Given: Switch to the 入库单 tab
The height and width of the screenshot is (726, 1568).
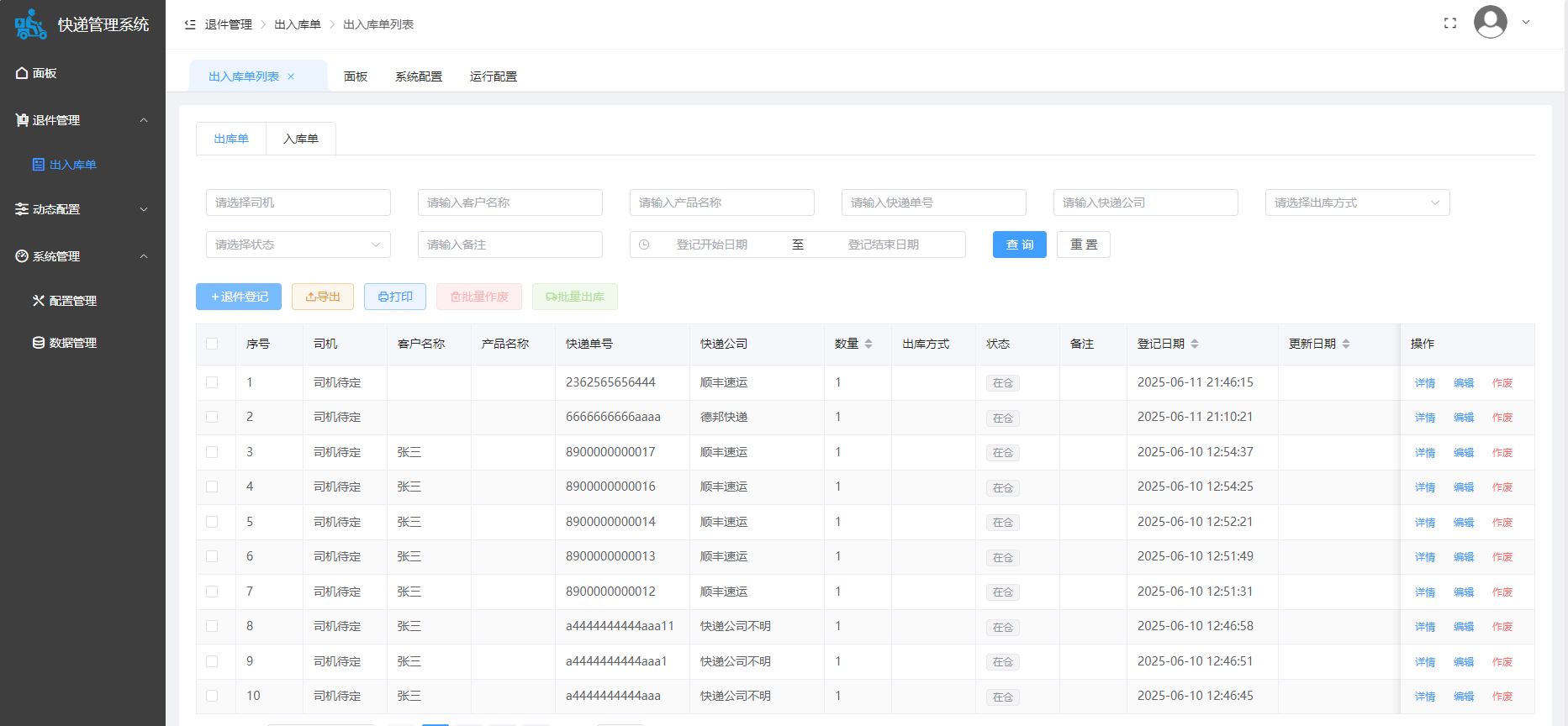Looking at the screenshot, I should [300, 139].
